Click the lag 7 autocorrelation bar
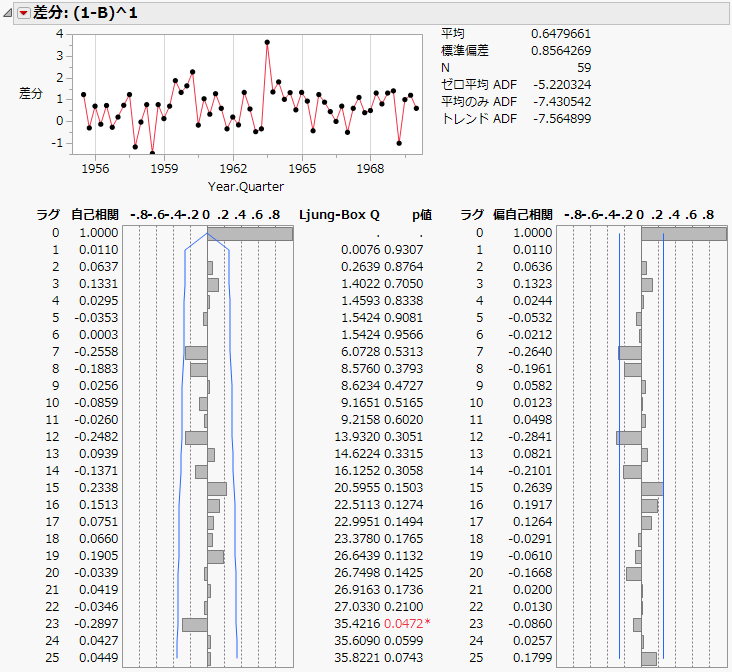732x672 pixels. (196, 353)
